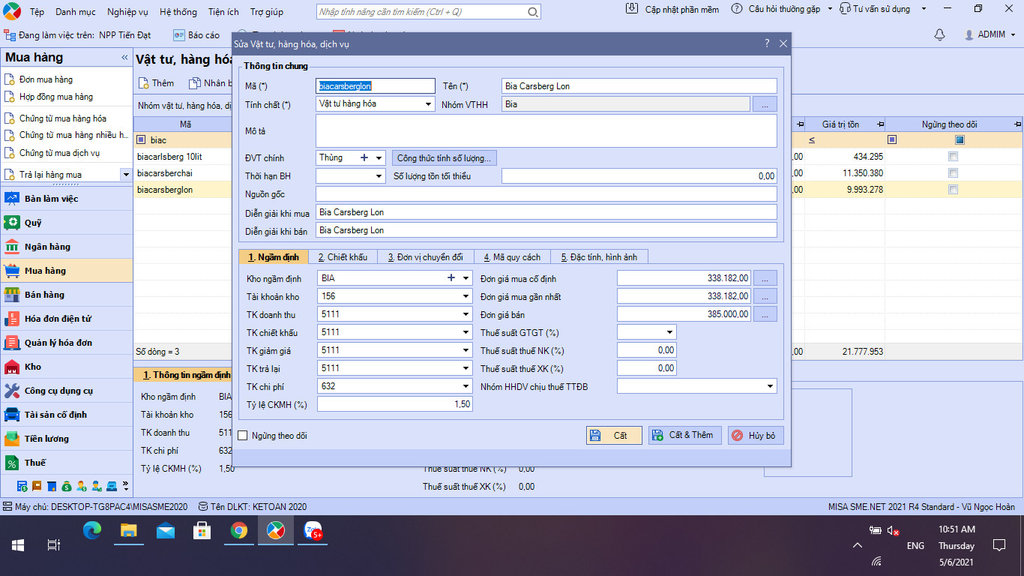
Task: Click Thêm toolbar button in background list
Action: pos(157,83)
